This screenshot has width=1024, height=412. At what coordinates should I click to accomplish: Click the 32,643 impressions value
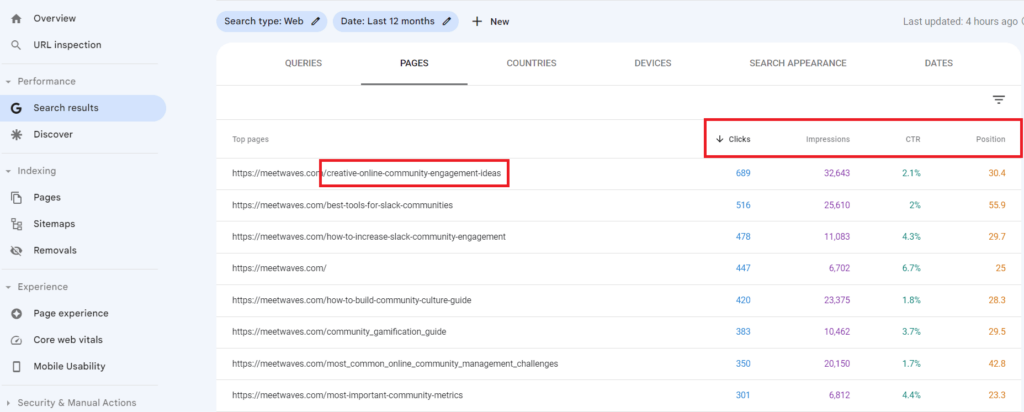click(835, 174)
